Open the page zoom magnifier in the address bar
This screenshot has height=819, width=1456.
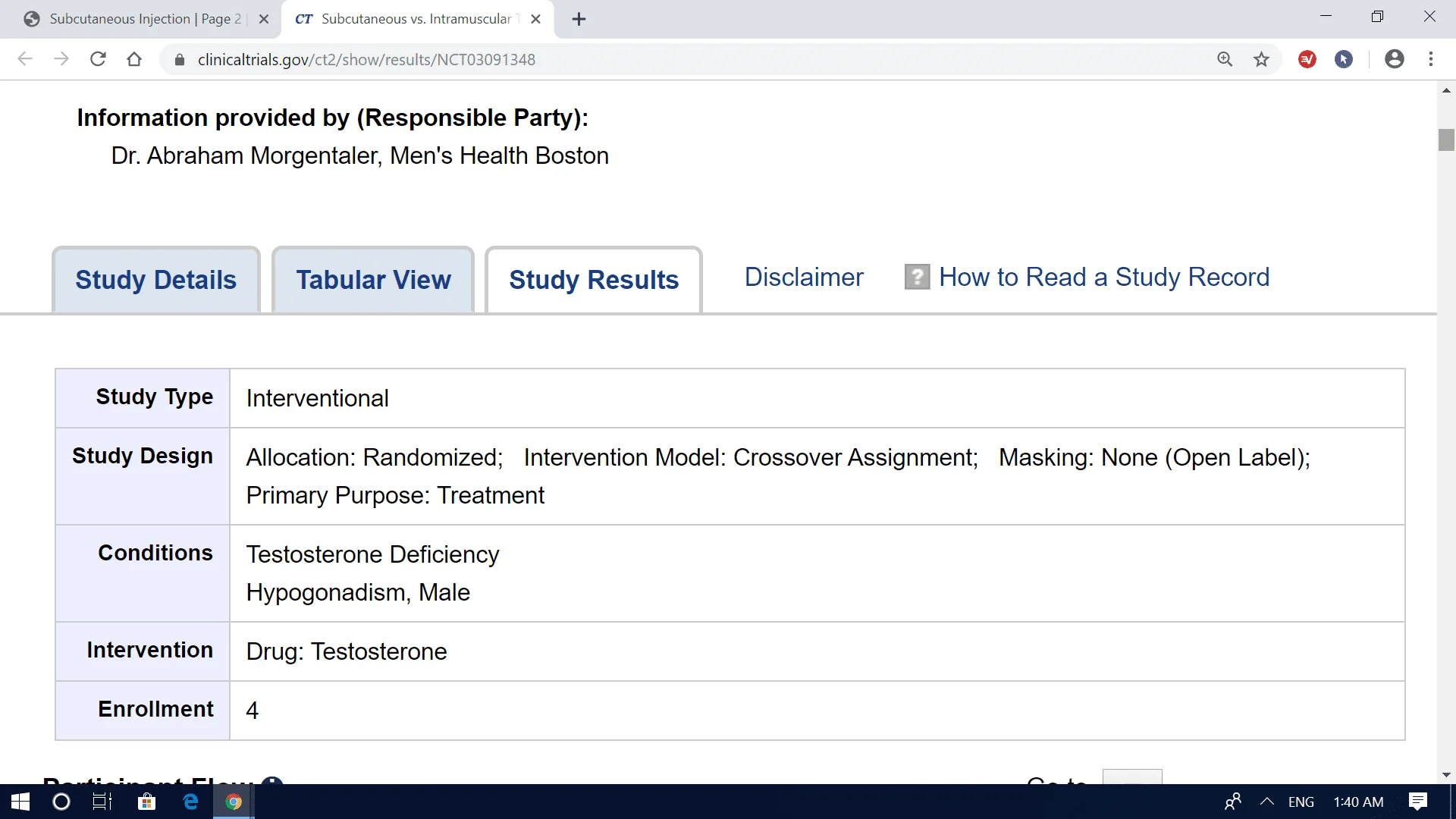coord(1225,59)
